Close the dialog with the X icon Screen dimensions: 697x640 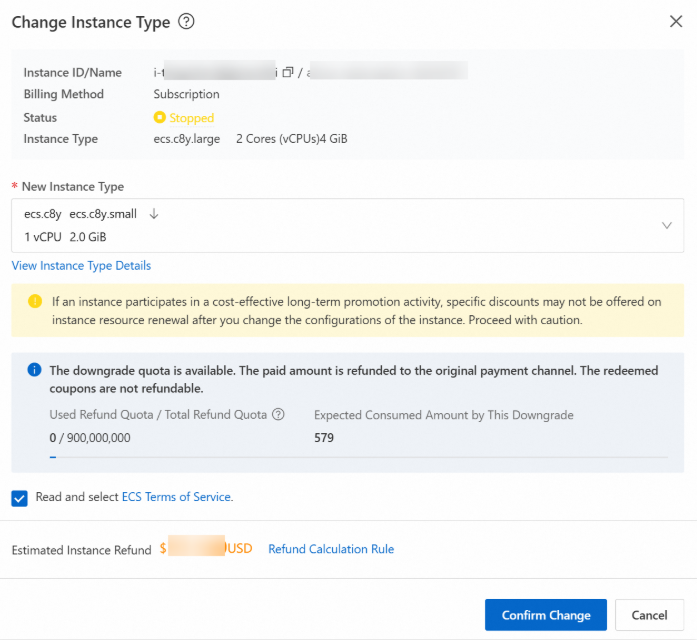675,21
